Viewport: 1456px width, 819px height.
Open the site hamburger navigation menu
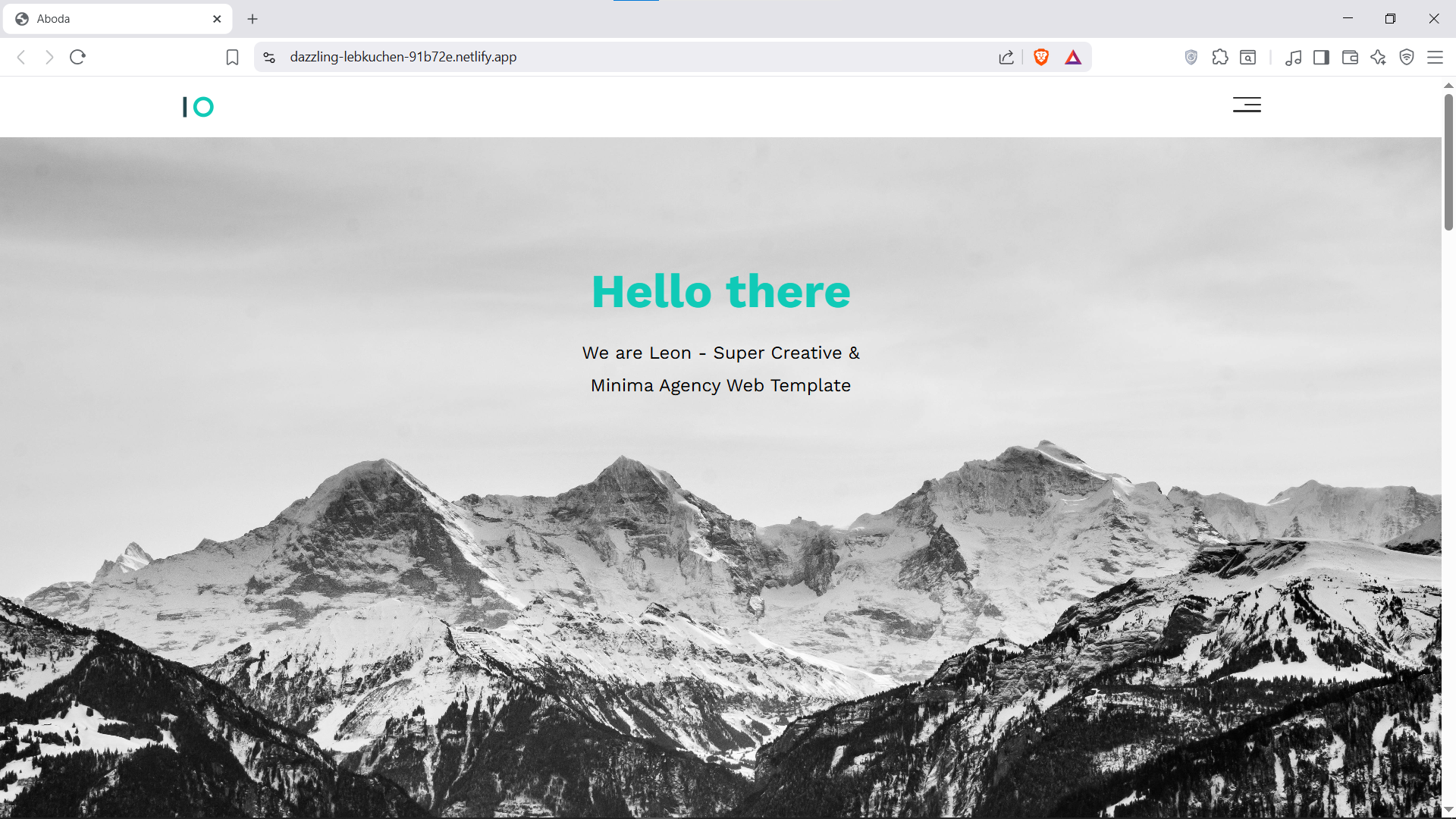[x=1246, y=105]
